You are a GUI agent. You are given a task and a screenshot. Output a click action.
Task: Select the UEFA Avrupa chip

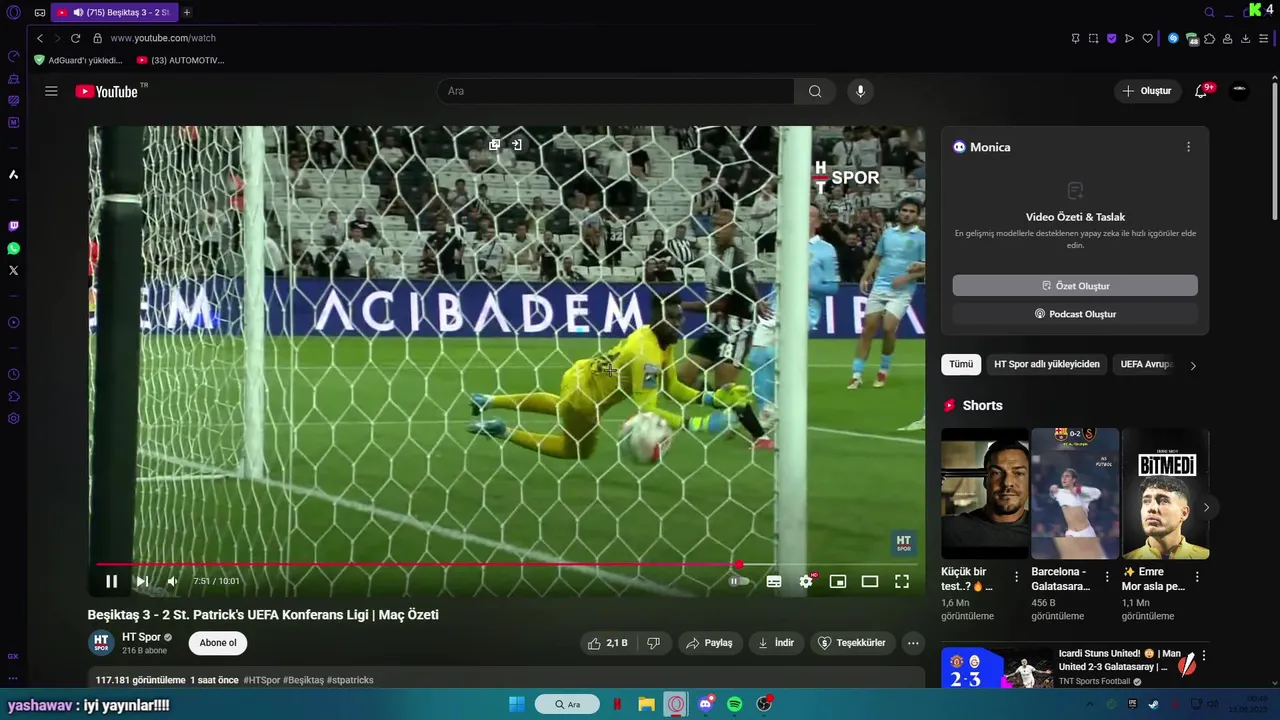[x=1146, y=364]
